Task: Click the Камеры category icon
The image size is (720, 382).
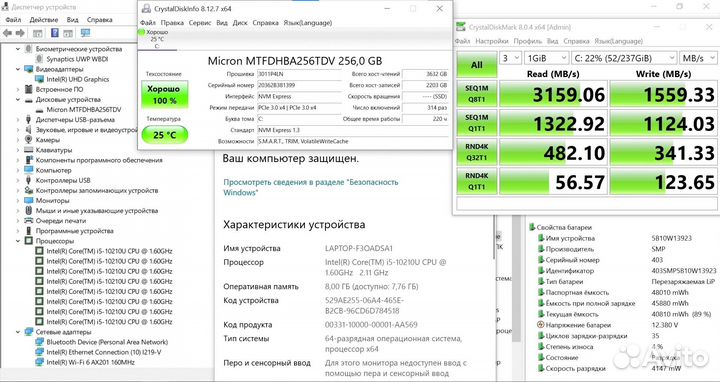Action: point(28,140)
